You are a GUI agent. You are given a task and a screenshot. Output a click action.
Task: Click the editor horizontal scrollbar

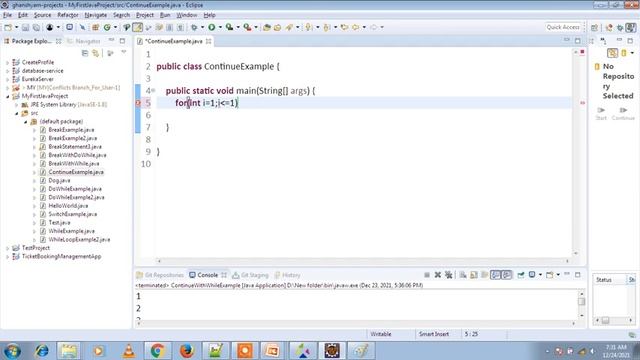tap(363, 261)
